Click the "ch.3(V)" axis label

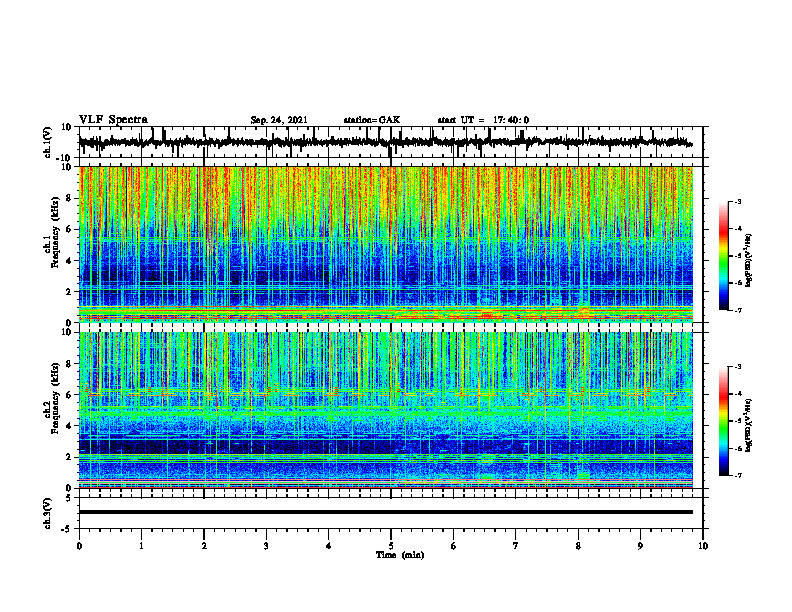coord(48,513)
